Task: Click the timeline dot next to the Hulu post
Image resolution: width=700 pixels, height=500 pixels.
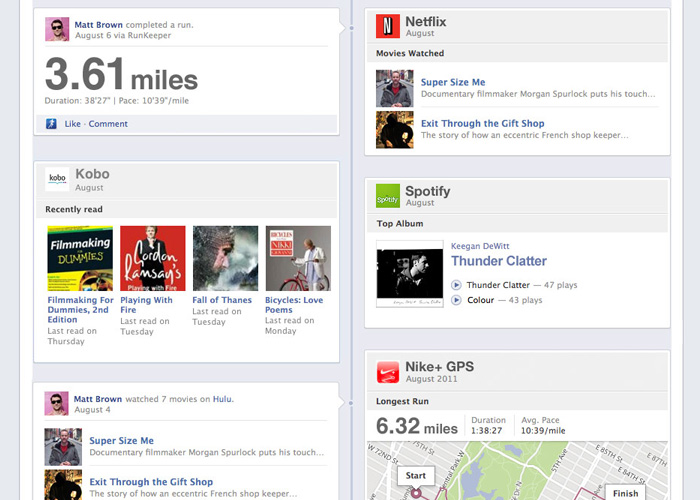Action: pyautogui.click(x=351, y=403)
